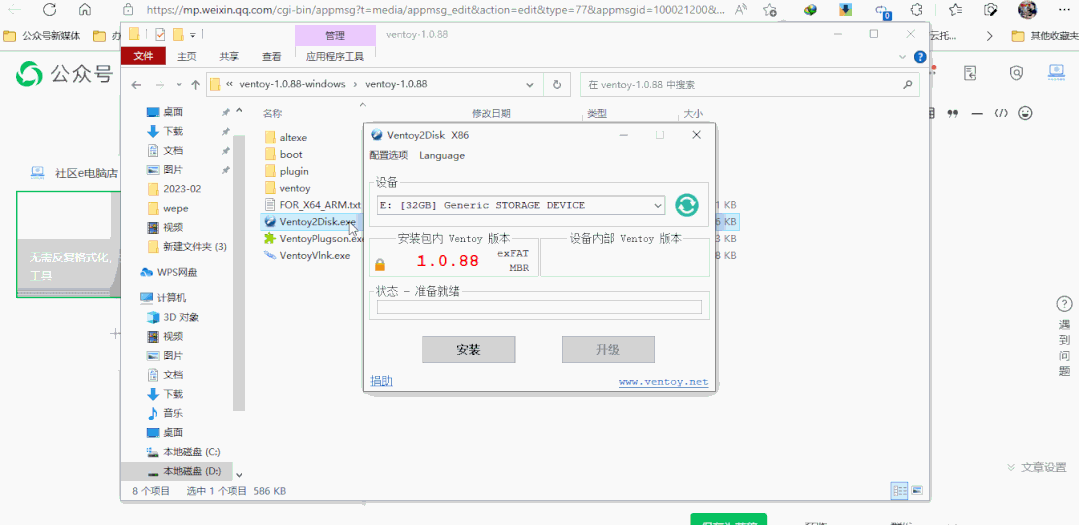
Task: Open the Language menu in Ventoy2Disk
Action: click(442, 156)
